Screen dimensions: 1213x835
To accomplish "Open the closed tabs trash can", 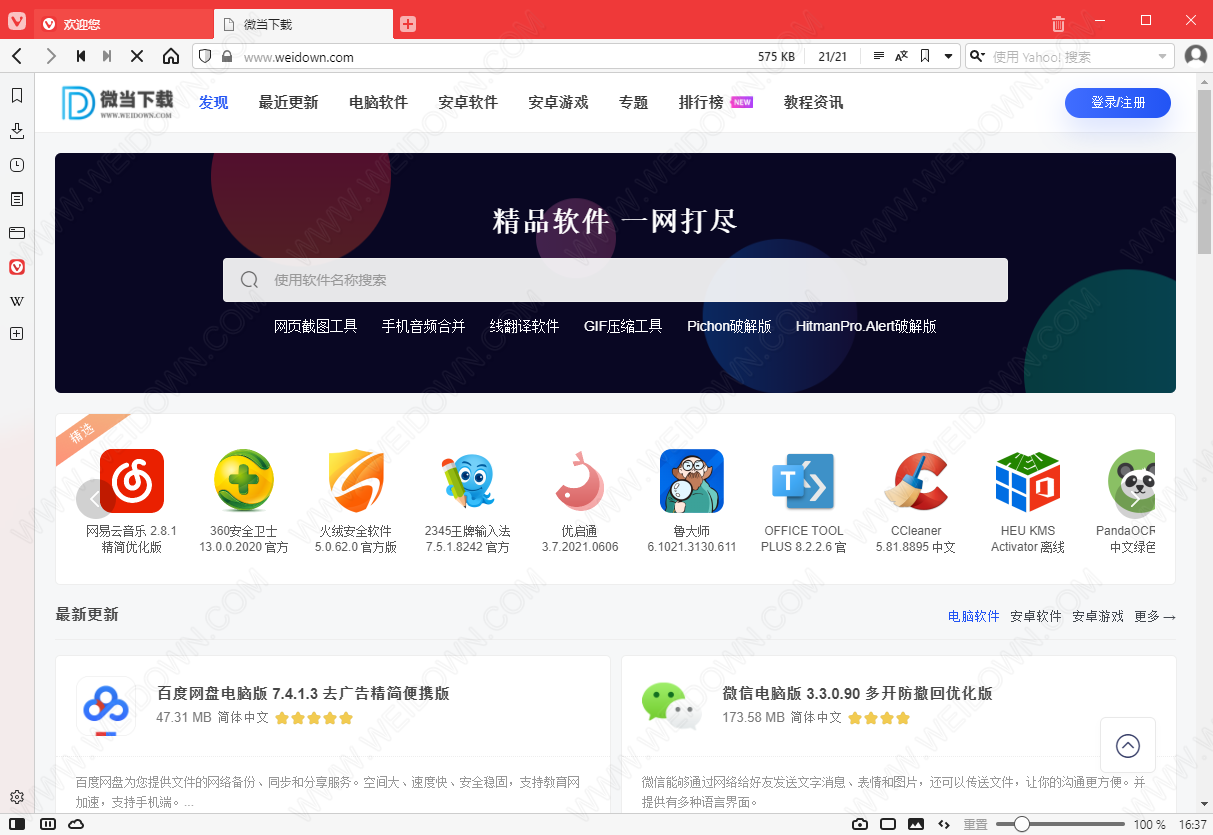I will tap(1059, 23).
